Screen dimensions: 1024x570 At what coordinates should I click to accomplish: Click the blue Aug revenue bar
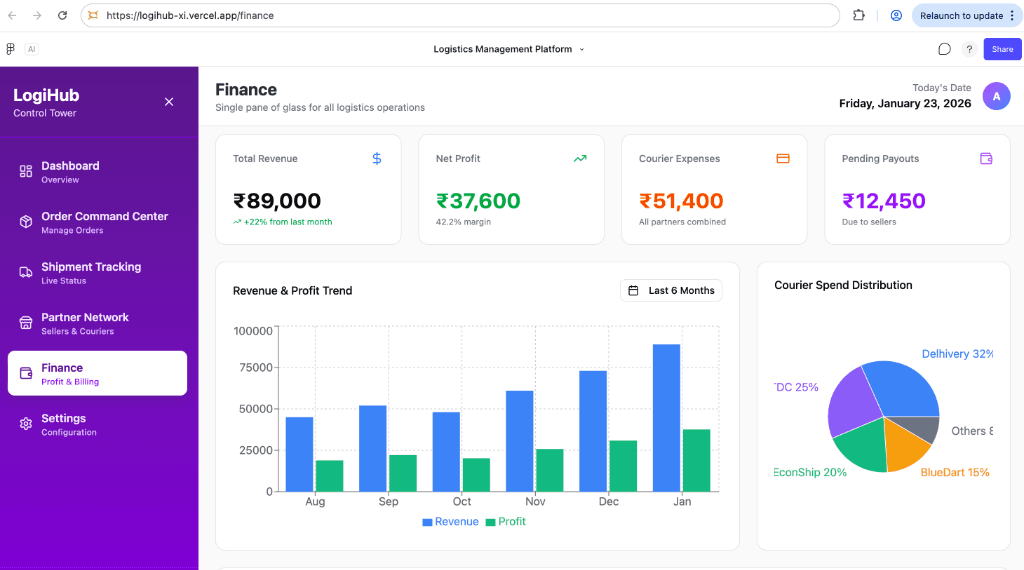pyautogui.click(x=299, y=454)
